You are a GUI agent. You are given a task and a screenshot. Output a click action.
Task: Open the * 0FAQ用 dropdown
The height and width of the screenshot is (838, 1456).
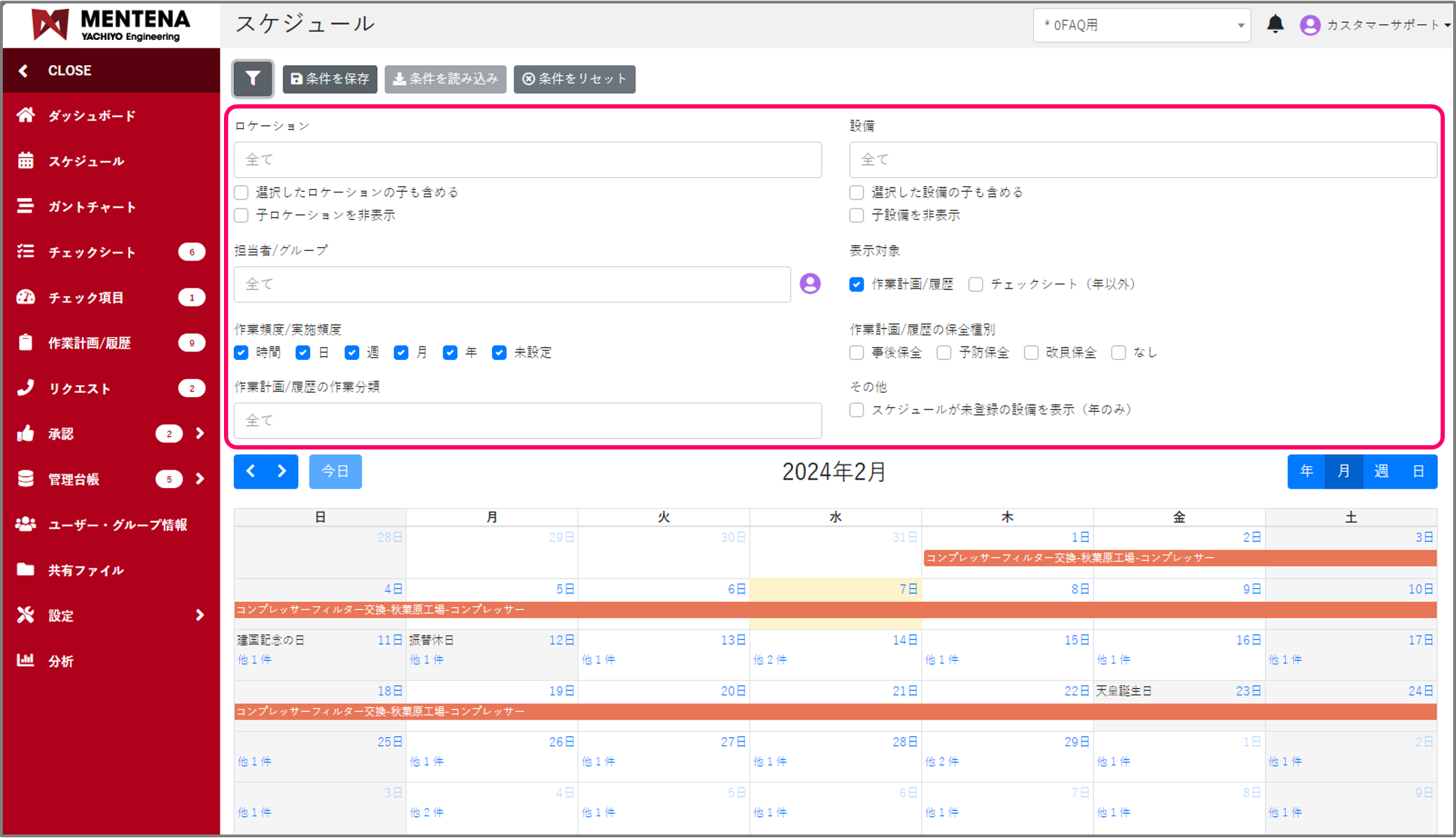click(1142, 25)
